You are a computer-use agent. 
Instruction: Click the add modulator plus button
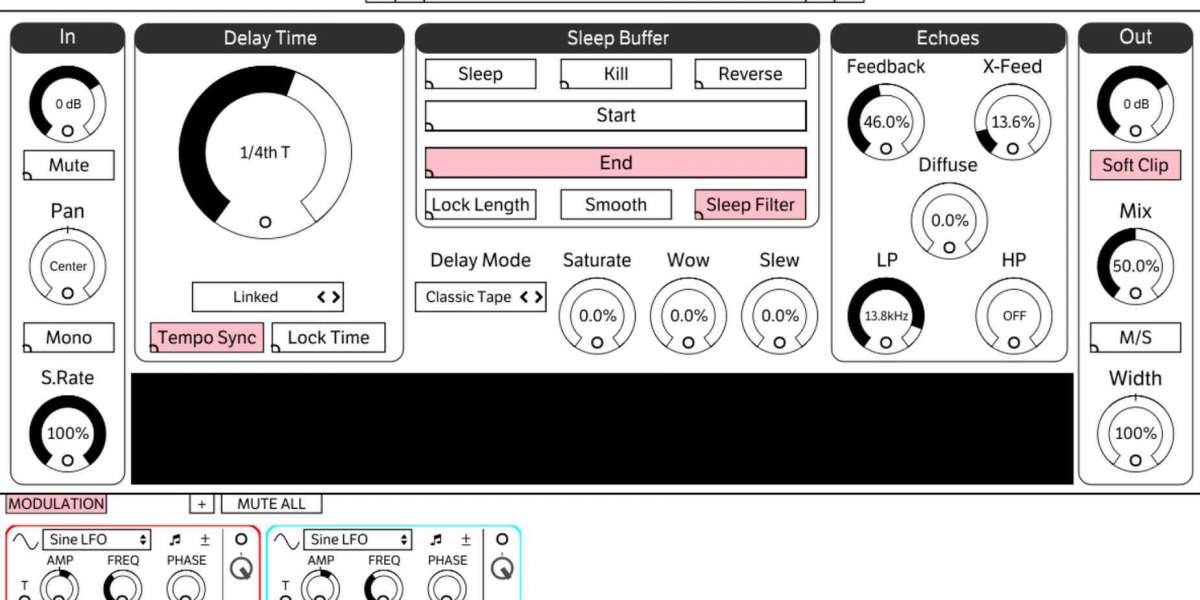click(x=201, y=504)
